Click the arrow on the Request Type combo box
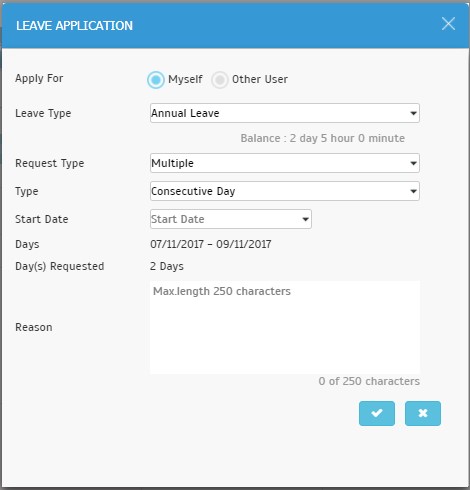This screenshot has width=470, height=490. tap(413, 163)
